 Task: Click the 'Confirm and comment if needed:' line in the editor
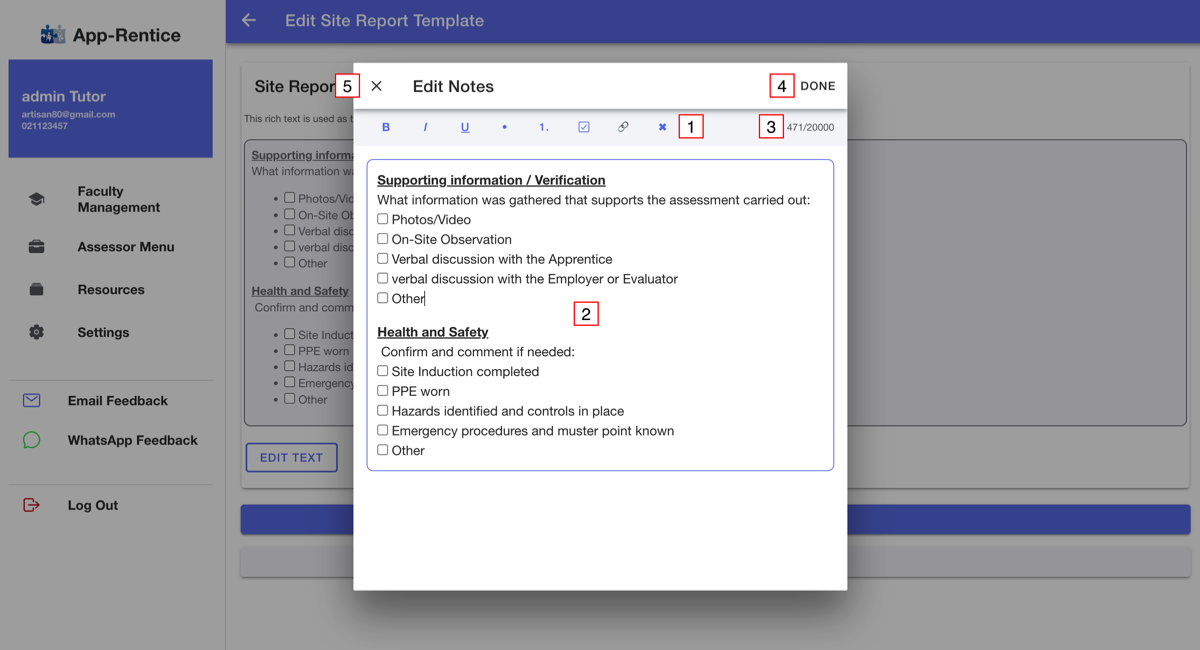tap(478, 352)
